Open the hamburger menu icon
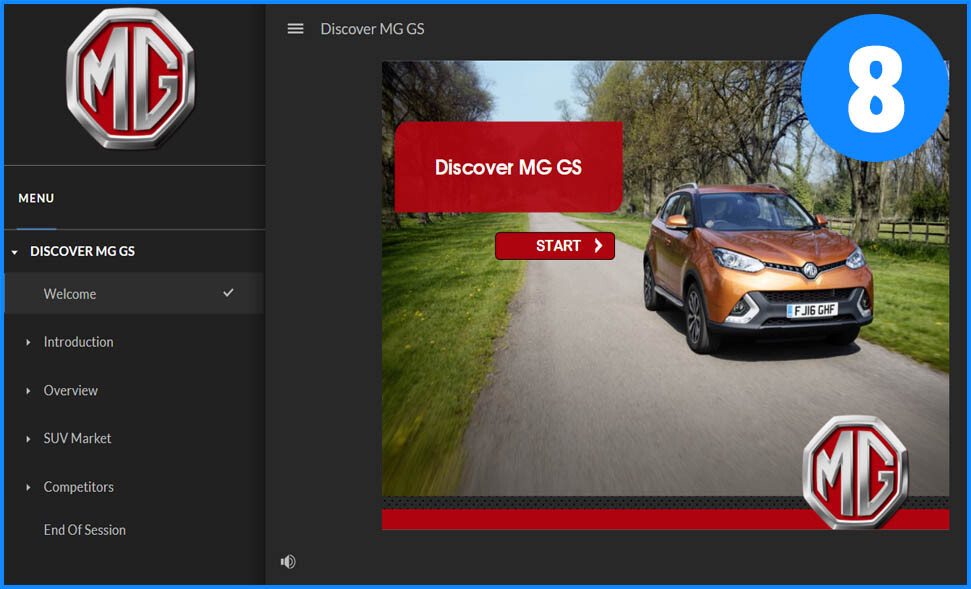 [295, 29]
